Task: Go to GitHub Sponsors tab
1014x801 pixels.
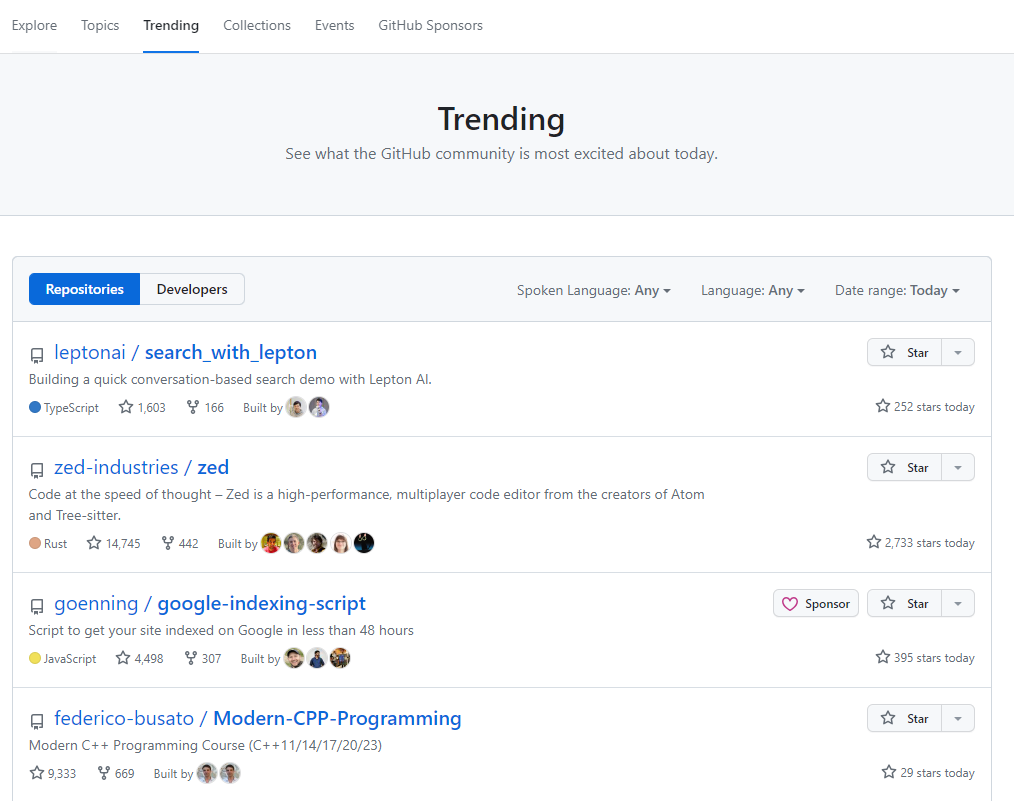Action: click(430, 25)
